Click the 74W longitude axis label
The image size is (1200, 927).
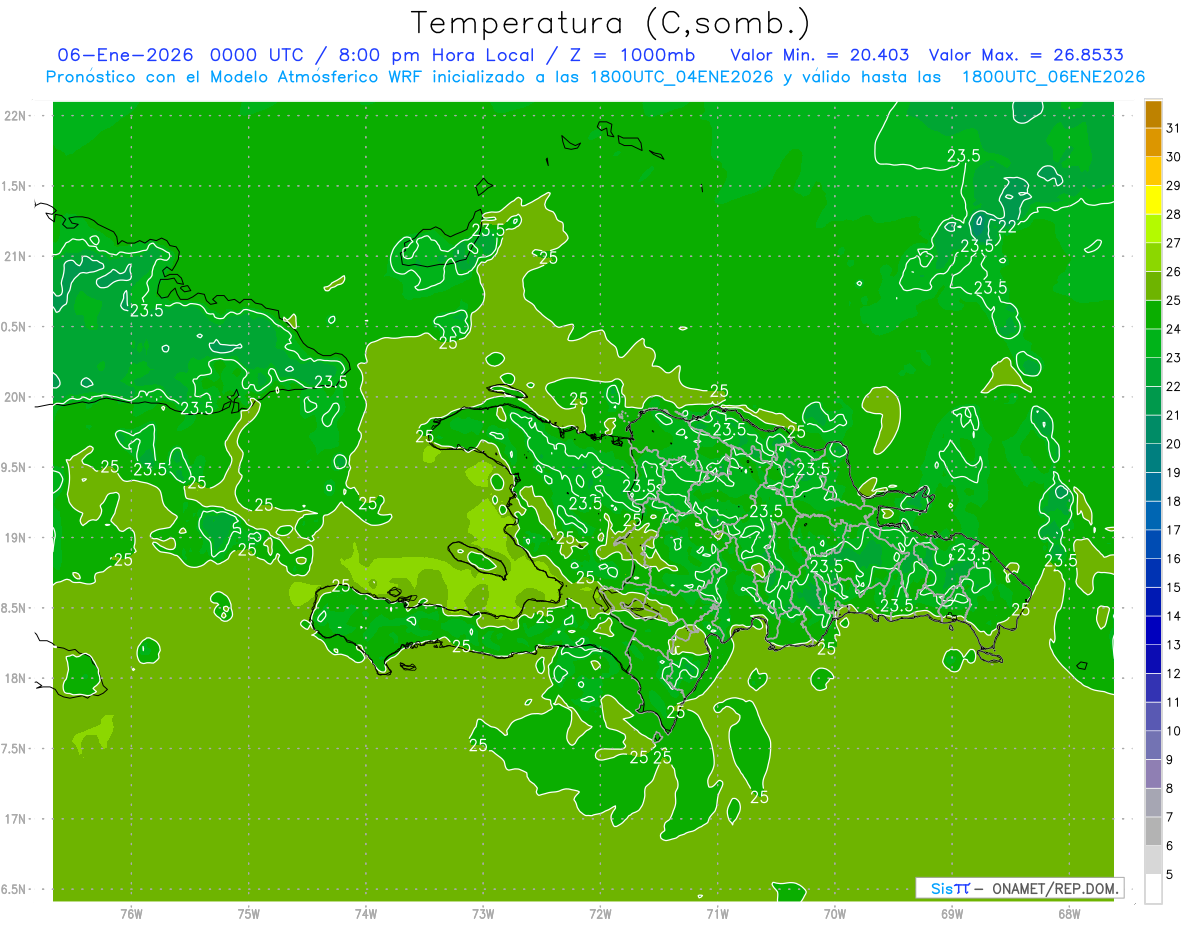(366, 914)
